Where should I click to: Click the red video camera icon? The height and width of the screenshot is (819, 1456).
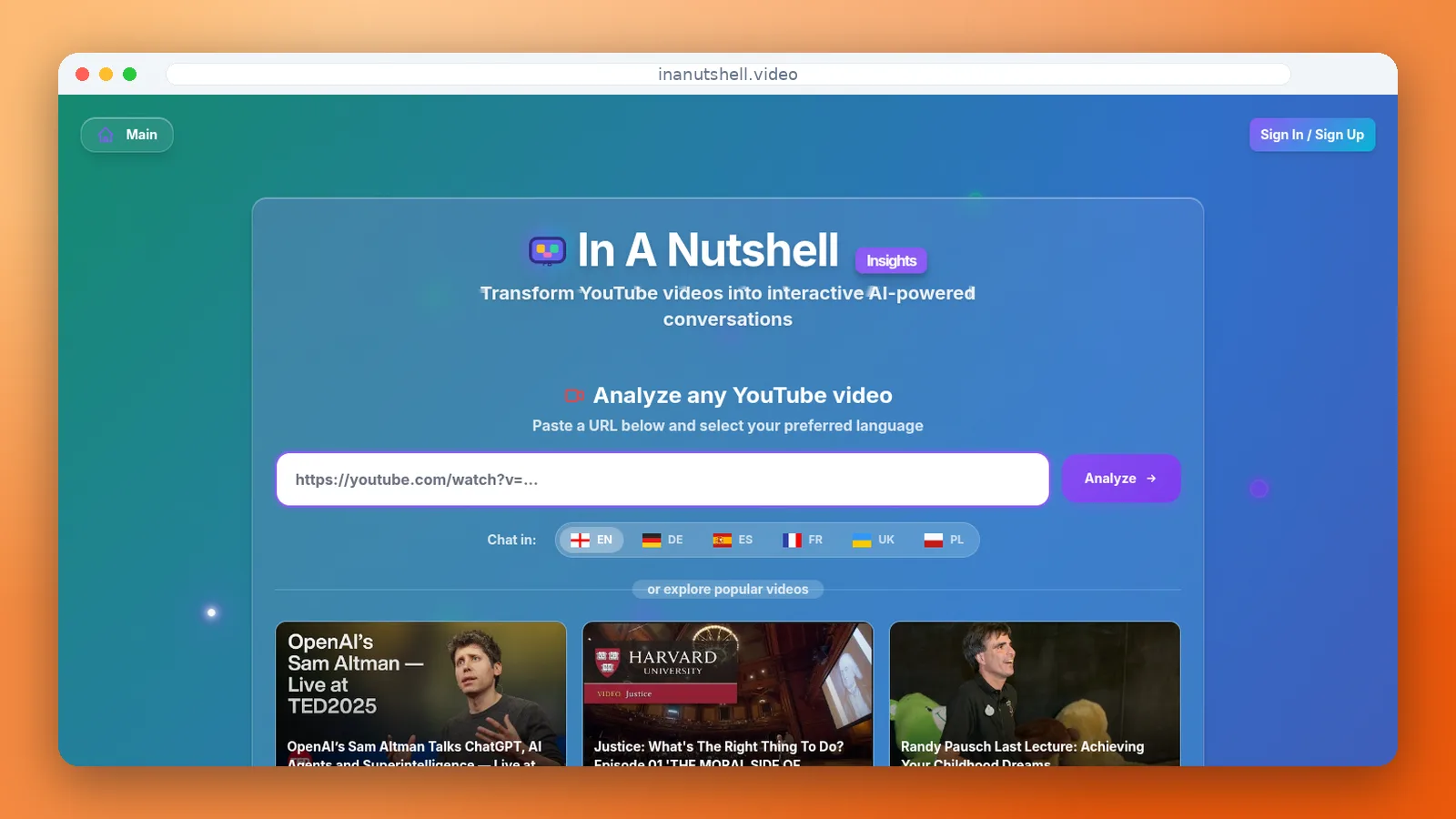[574, 396]
